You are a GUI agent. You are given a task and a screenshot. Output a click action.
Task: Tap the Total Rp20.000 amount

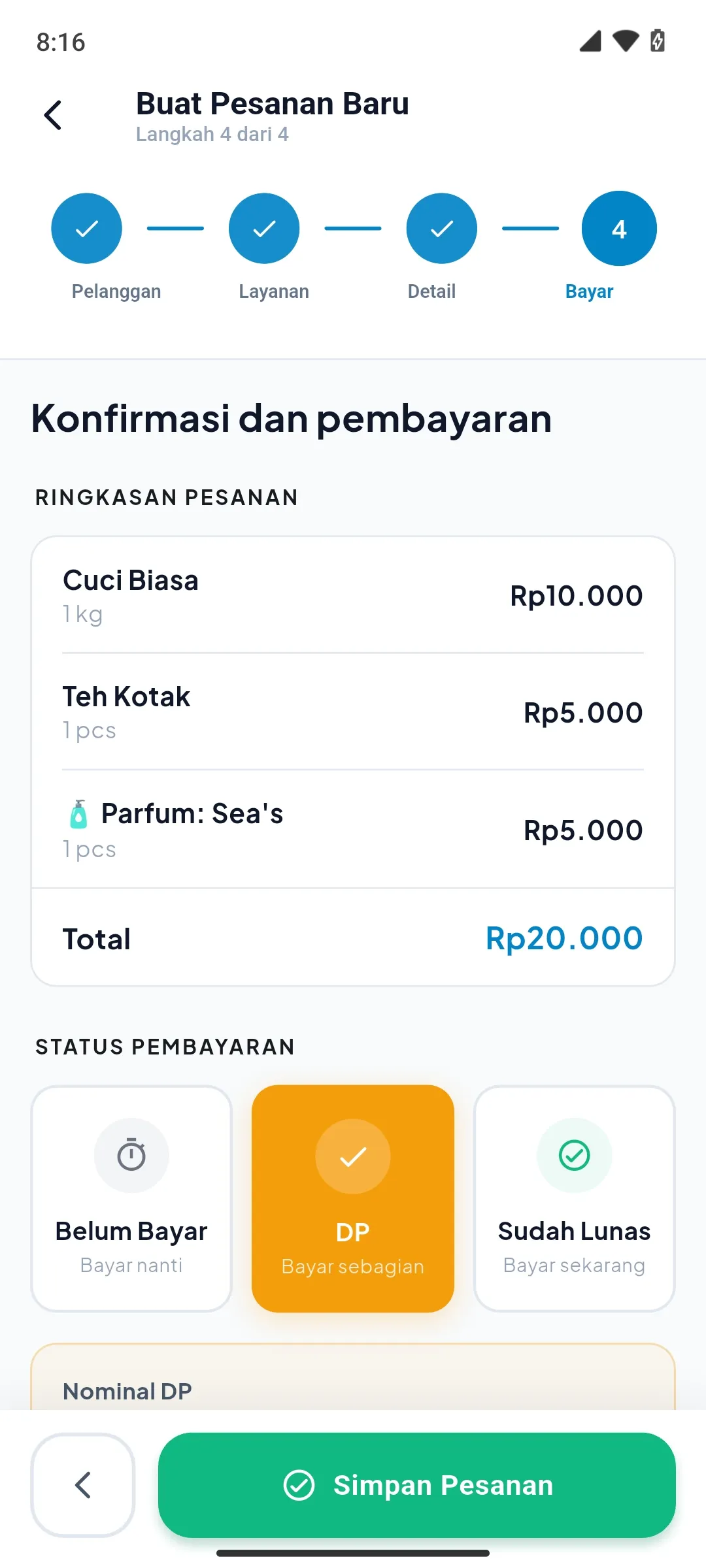click(564, 938)
